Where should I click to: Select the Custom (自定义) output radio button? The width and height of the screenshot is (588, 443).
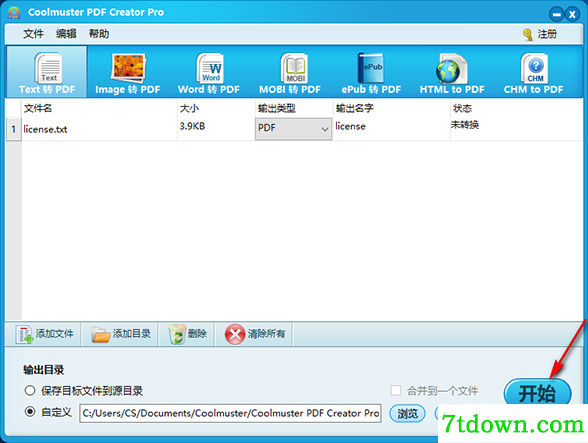tap(30, 412)
